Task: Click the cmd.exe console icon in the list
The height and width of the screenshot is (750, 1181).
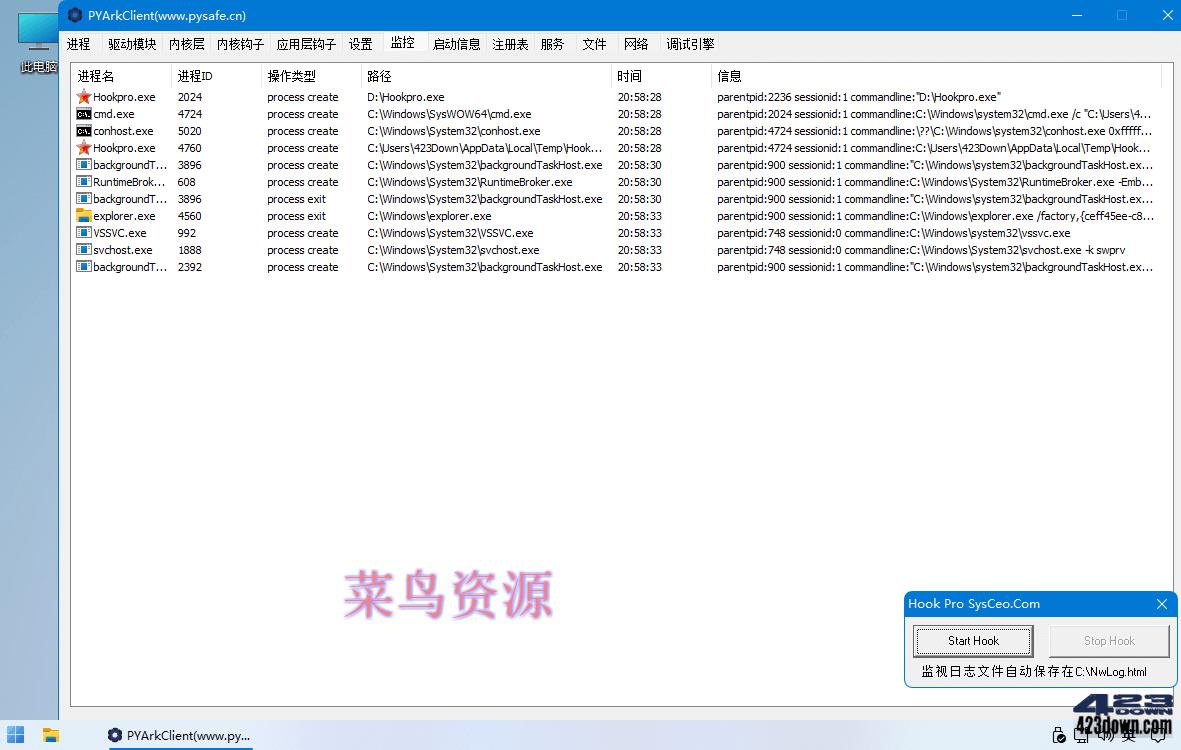Action: [84, 114]
